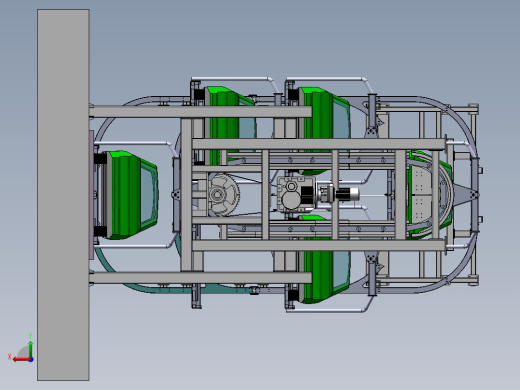
Task: Select the triangular bracket at the far right end
Action: [467, 194]
